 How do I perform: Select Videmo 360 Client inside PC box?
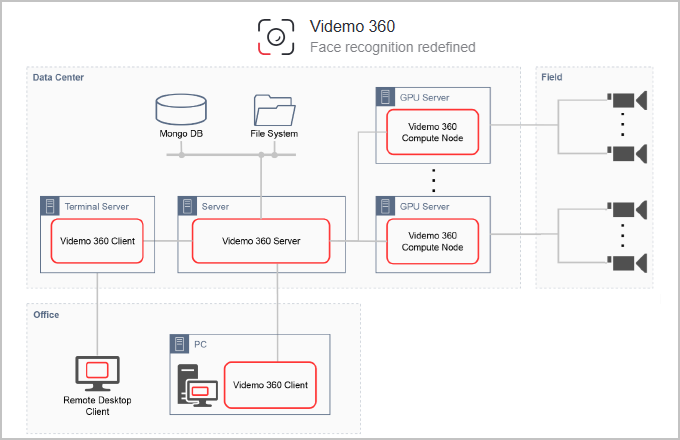(x=269, y=384)
